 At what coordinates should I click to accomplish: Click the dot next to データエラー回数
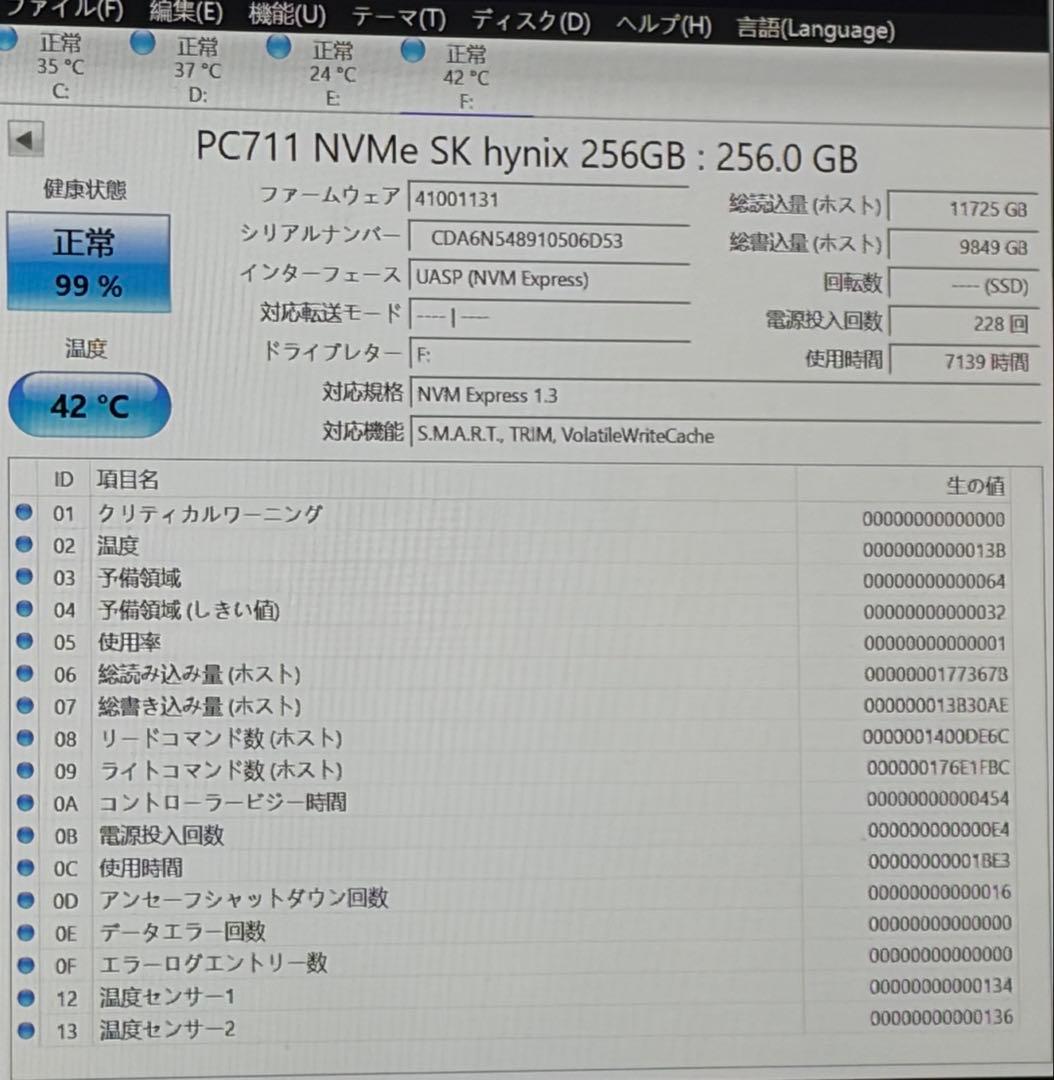[x=24, y=930]
